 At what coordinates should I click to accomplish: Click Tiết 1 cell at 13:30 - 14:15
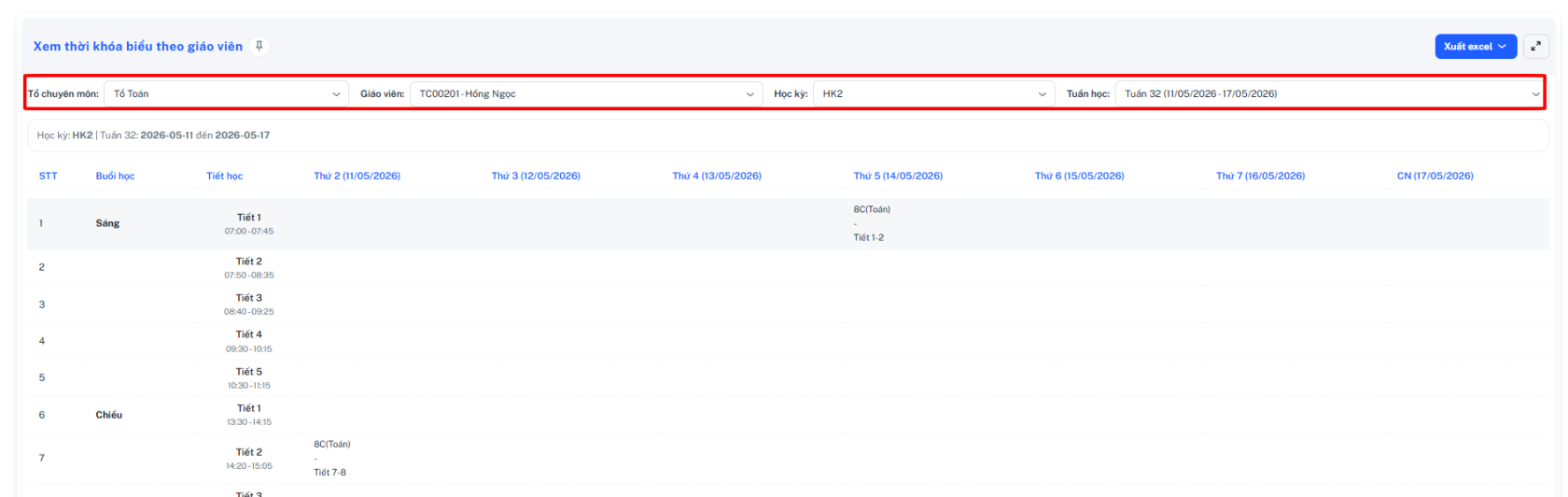coord(249,415)
